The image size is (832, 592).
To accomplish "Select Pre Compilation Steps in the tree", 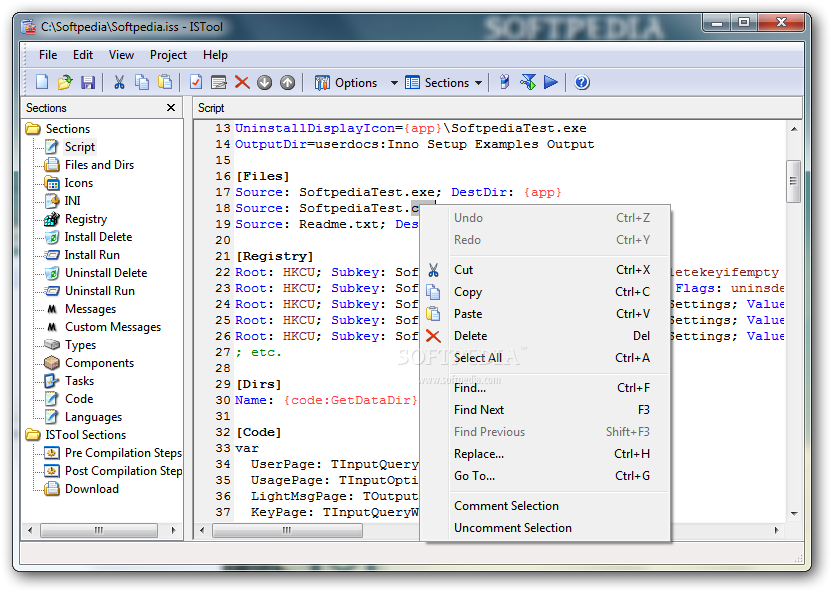I will (x=123, y=453).
